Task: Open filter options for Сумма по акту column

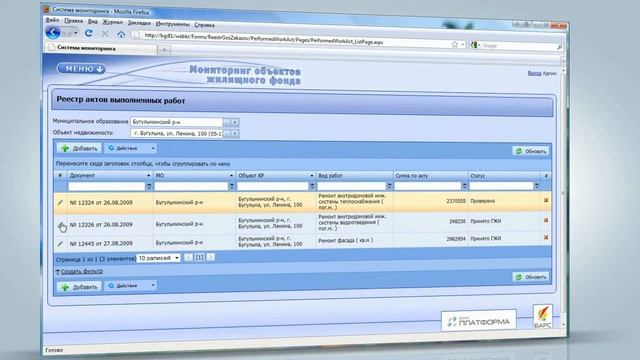Action: click(x=464, y=186)
